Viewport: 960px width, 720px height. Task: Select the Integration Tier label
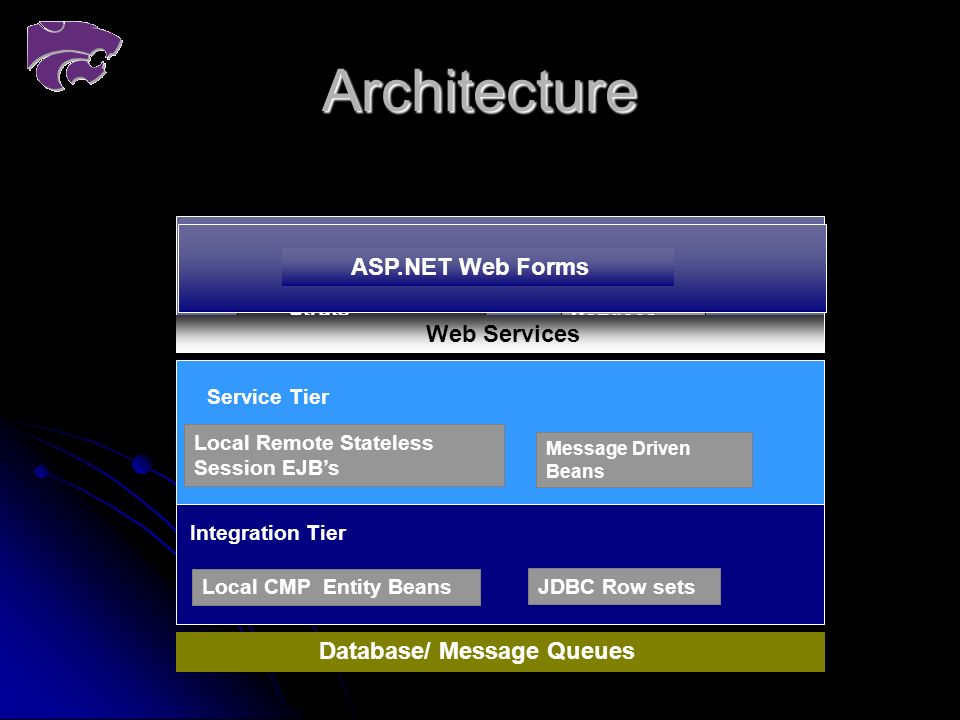(x=268, y=533)
